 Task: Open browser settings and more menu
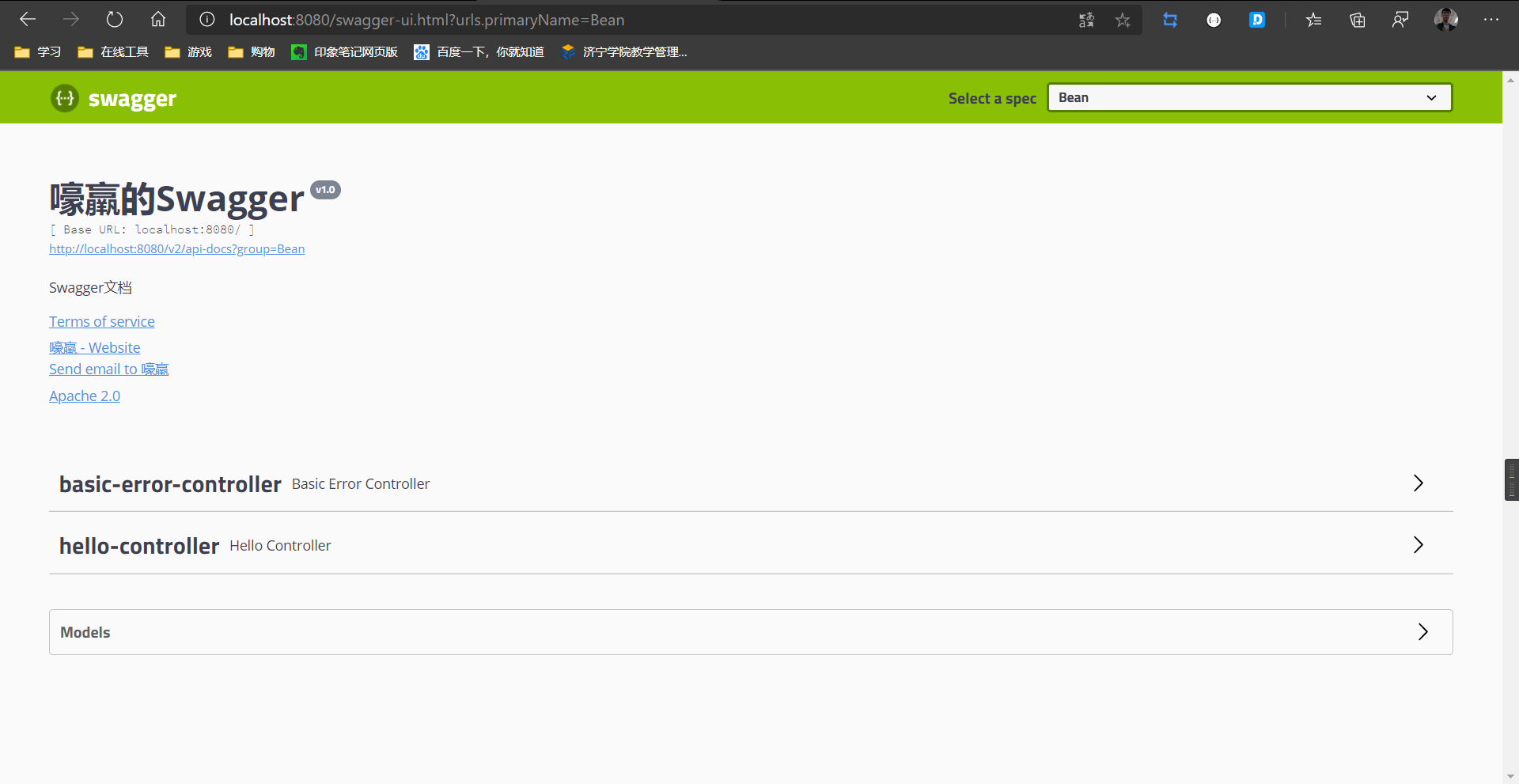tap(1491, 20)
